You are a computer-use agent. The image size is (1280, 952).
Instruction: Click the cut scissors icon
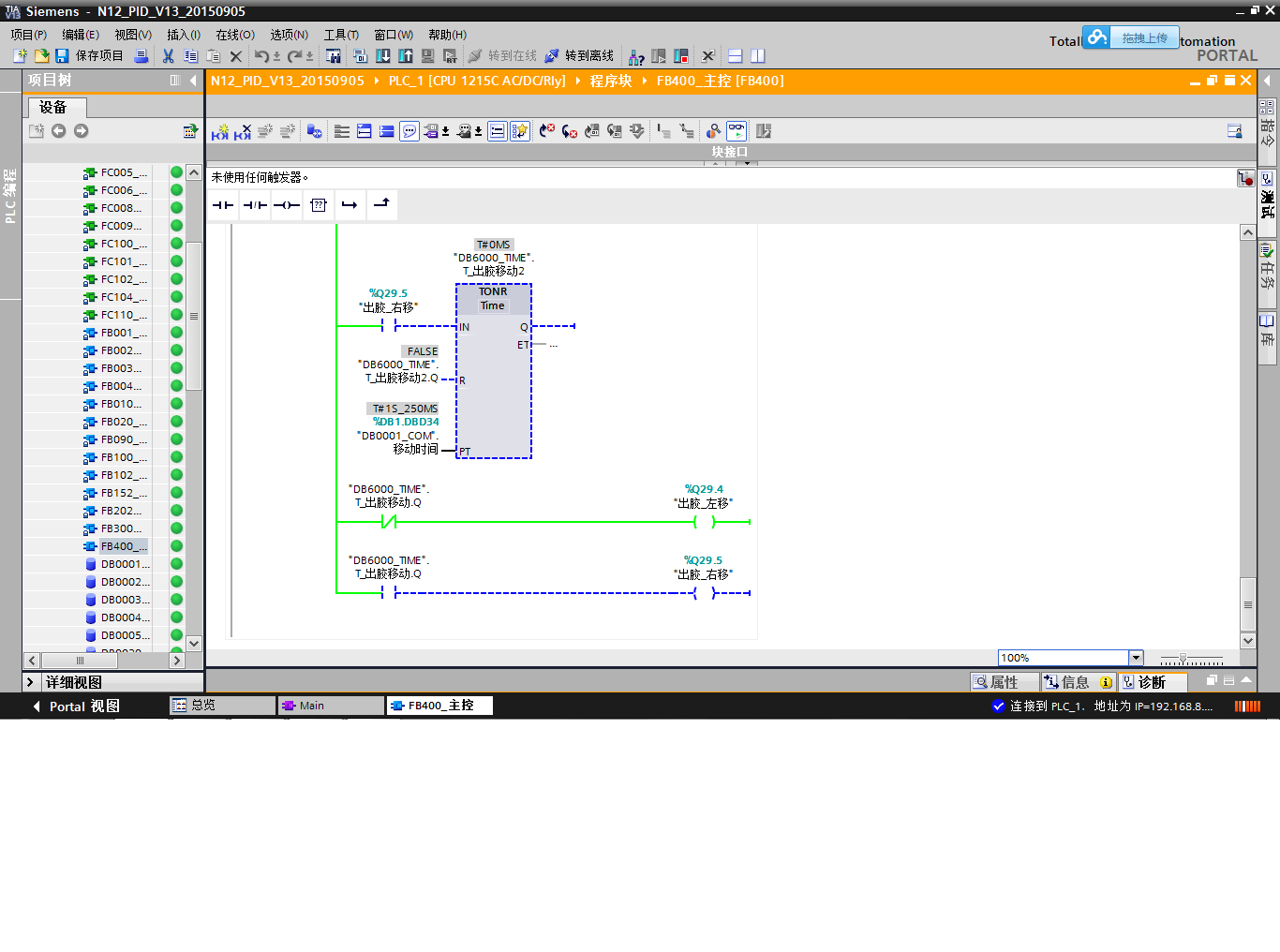[168, 56]
